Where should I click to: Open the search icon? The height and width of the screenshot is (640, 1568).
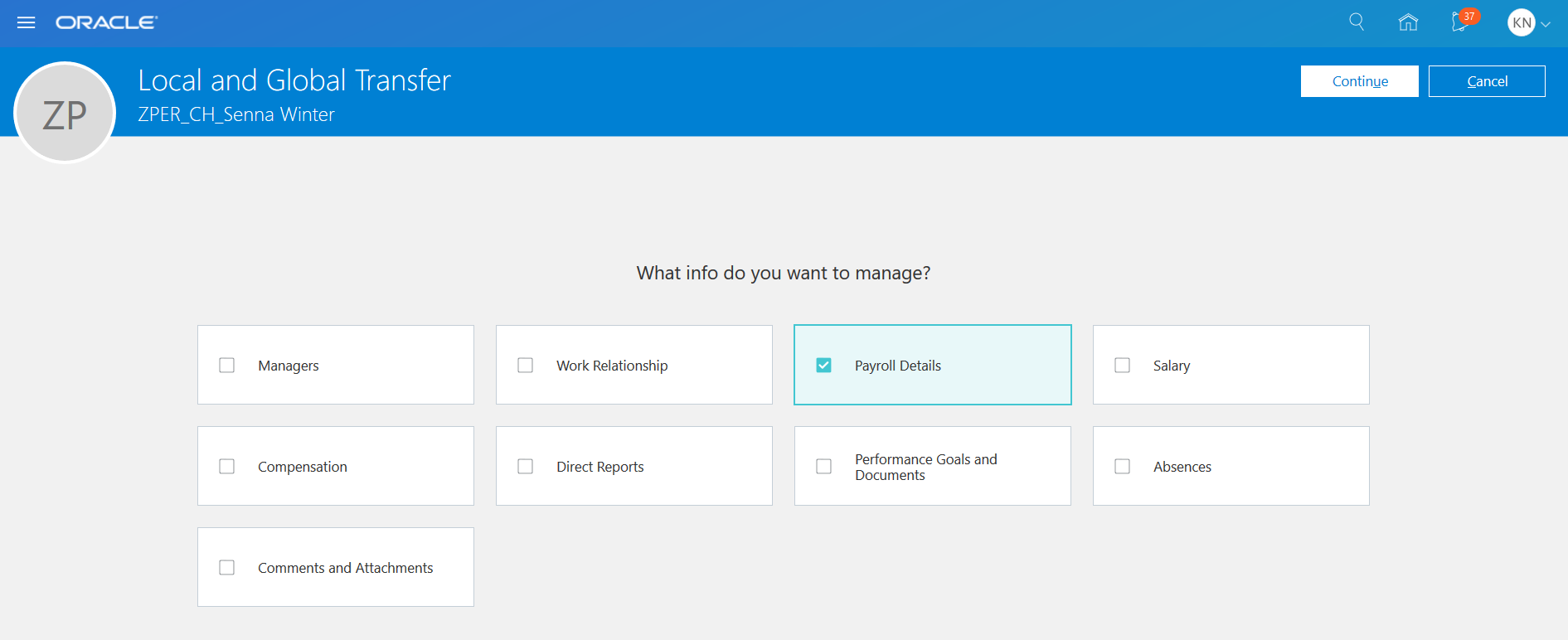pos(1357,22)
